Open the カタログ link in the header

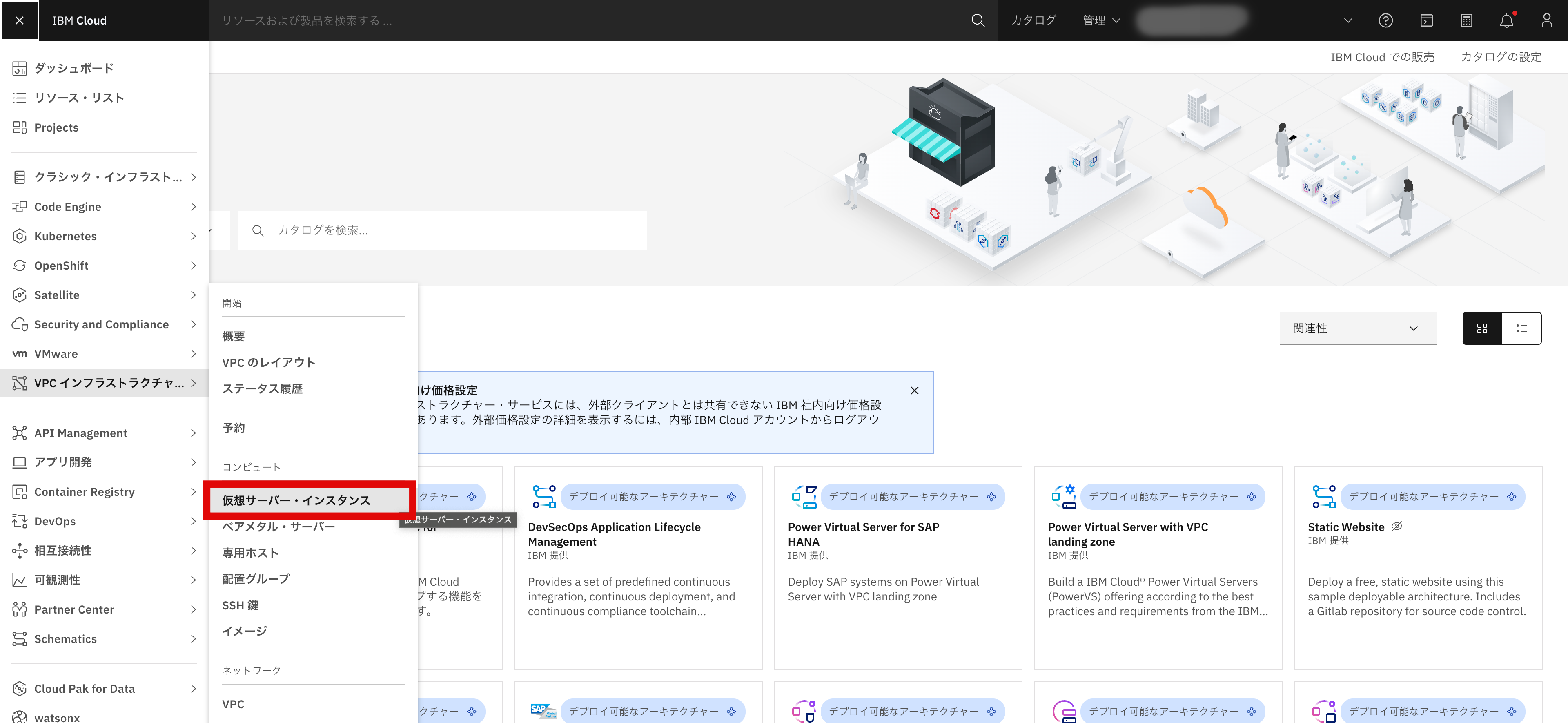click(x=1033, y=21)
